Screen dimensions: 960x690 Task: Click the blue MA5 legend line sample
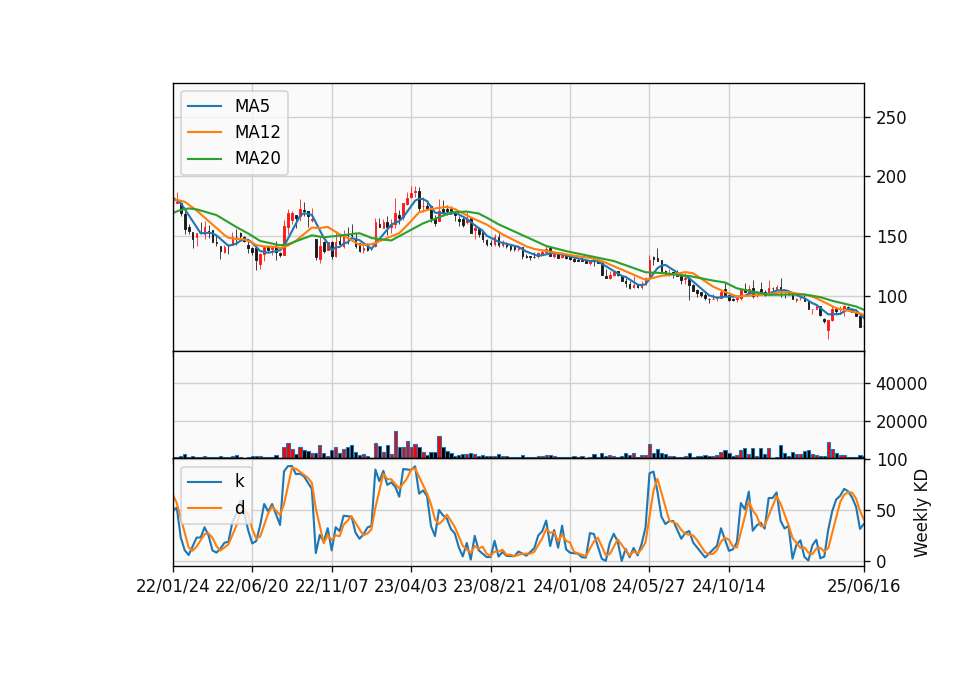click(x=204, y=106)
